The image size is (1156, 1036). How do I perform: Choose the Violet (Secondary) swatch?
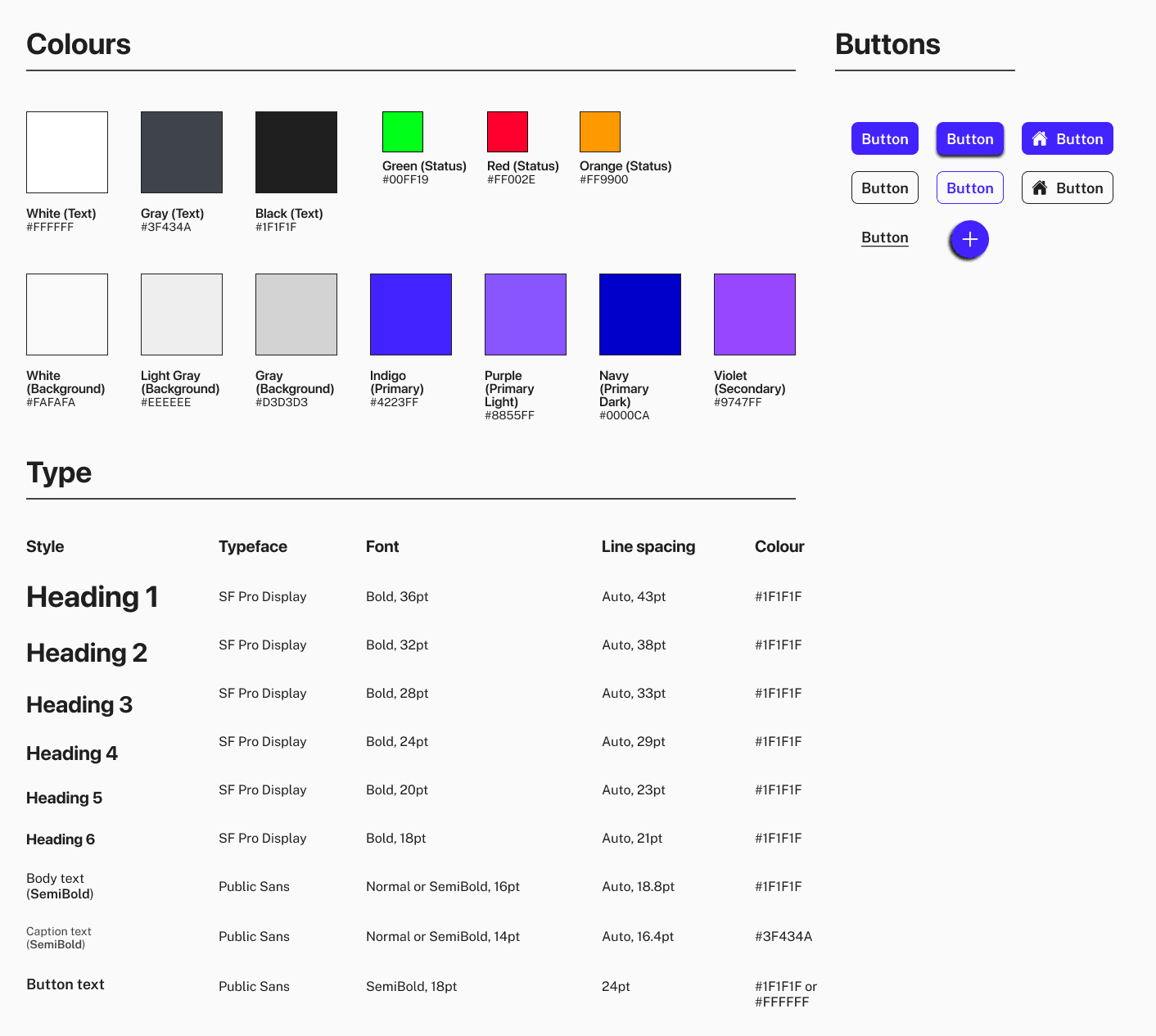755,314
